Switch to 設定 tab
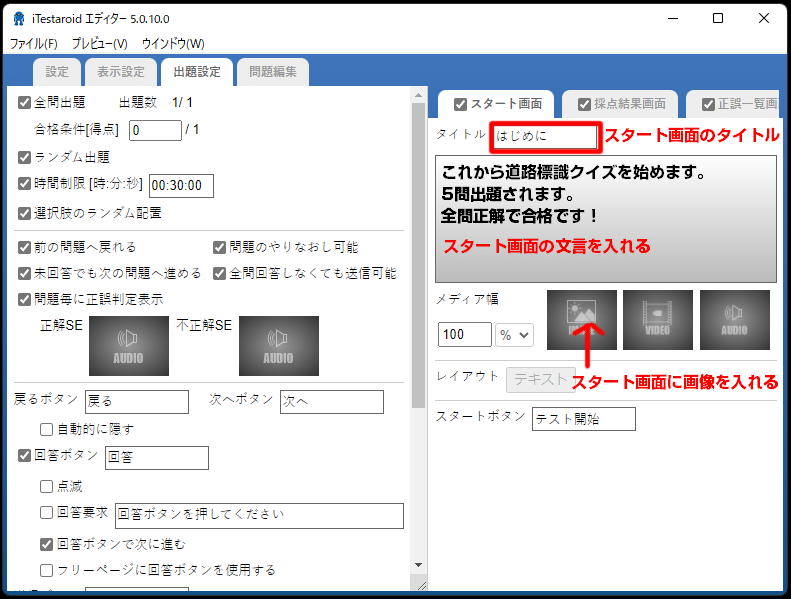 point(57,72)
